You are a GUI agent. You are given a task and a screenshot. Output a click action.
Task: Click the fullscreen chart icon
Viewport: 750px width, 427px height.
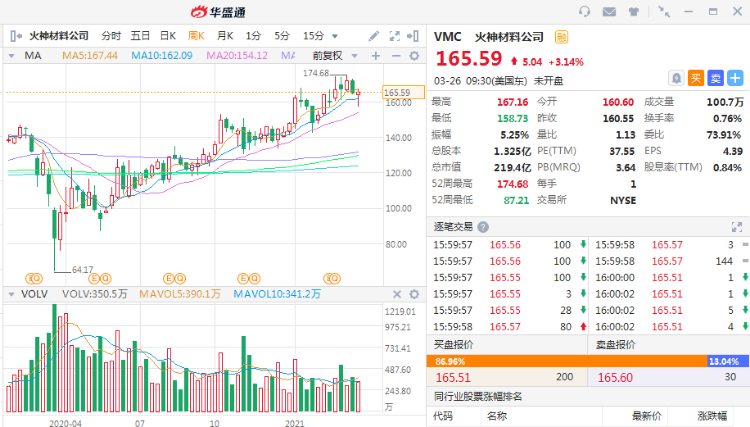394,36
